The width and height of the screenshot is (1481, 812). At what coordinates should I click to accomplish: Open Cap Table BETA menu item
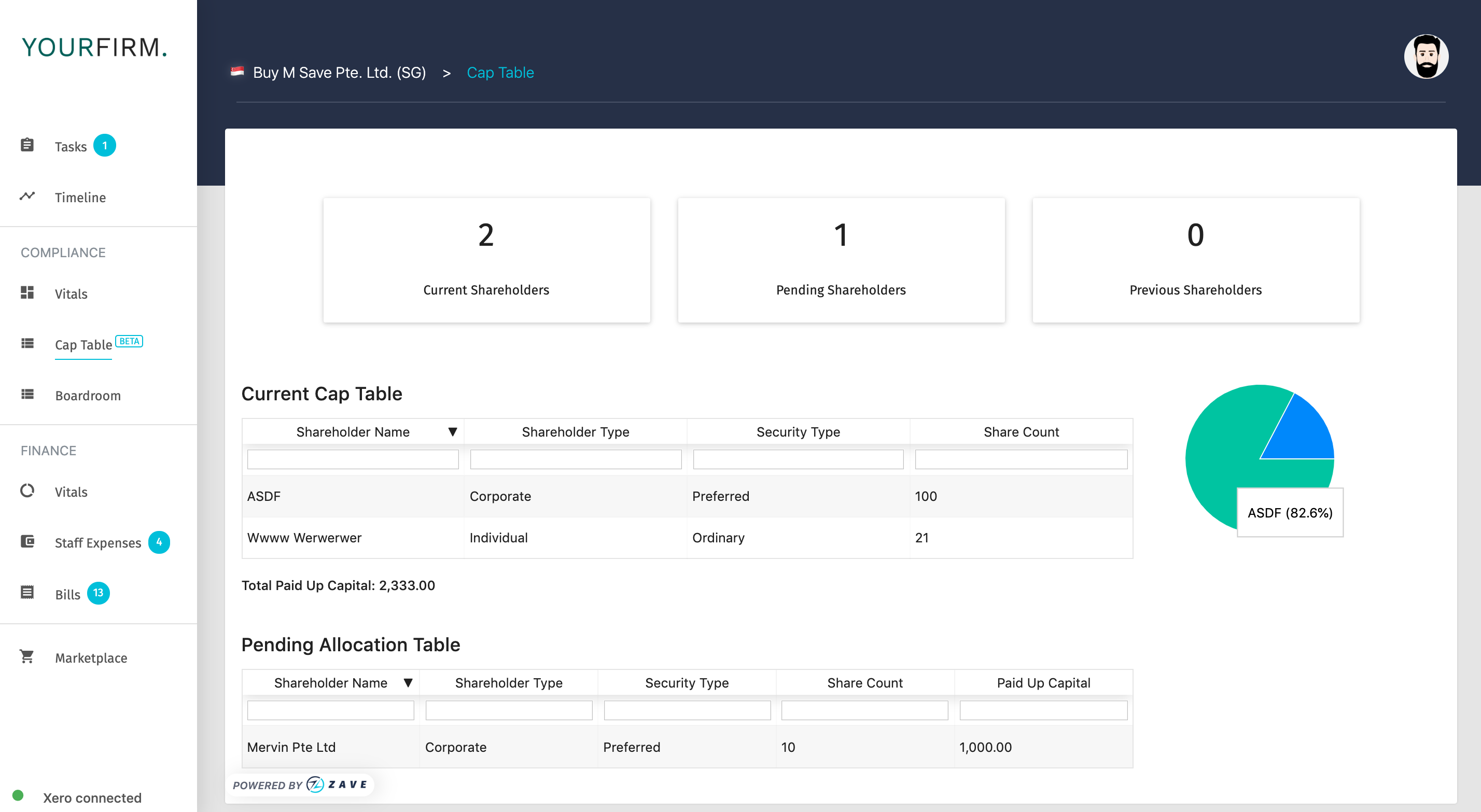pos(84,344)
